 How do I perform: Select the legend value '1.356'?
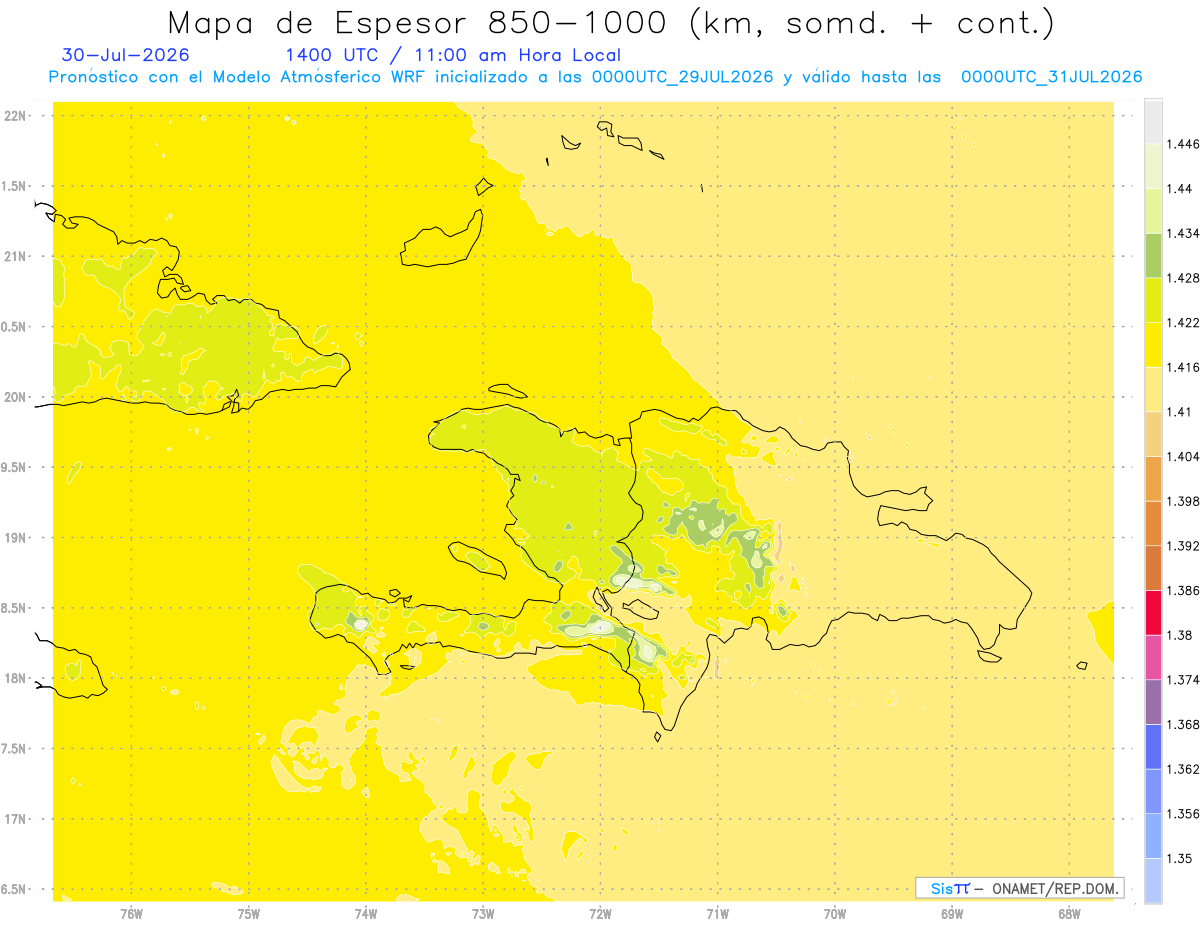pos(1185,814)
